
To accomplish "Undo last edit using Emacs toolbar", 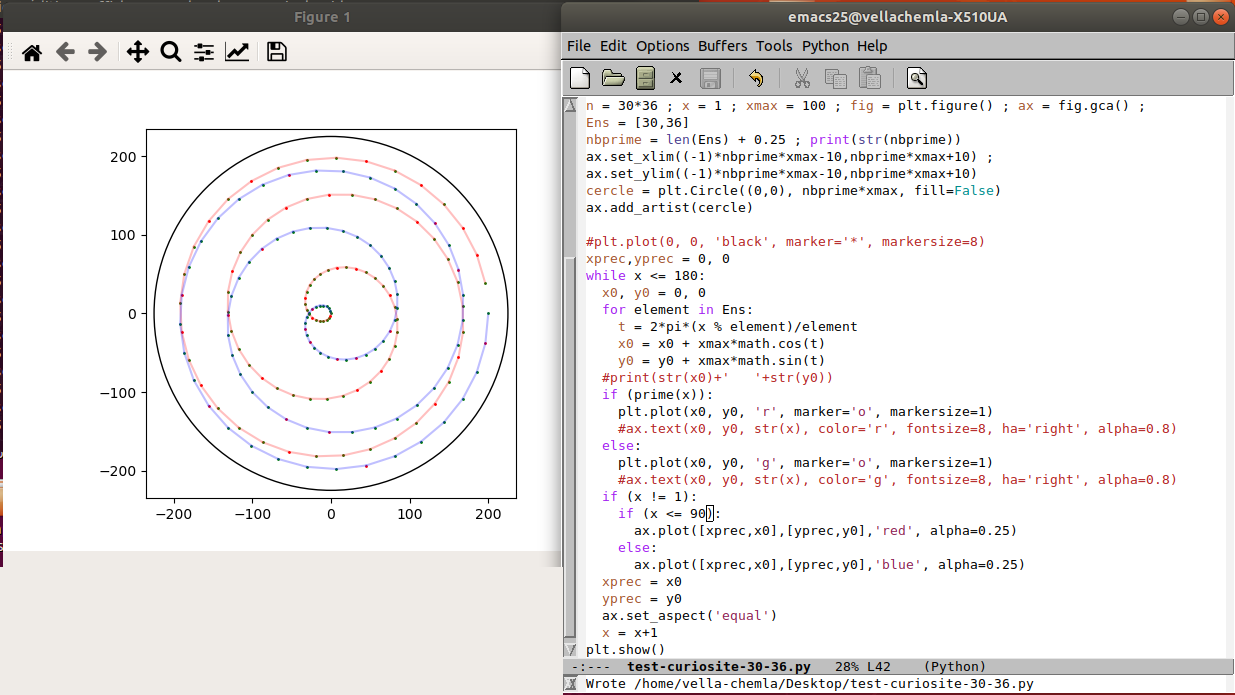I will tap(756, 78).
